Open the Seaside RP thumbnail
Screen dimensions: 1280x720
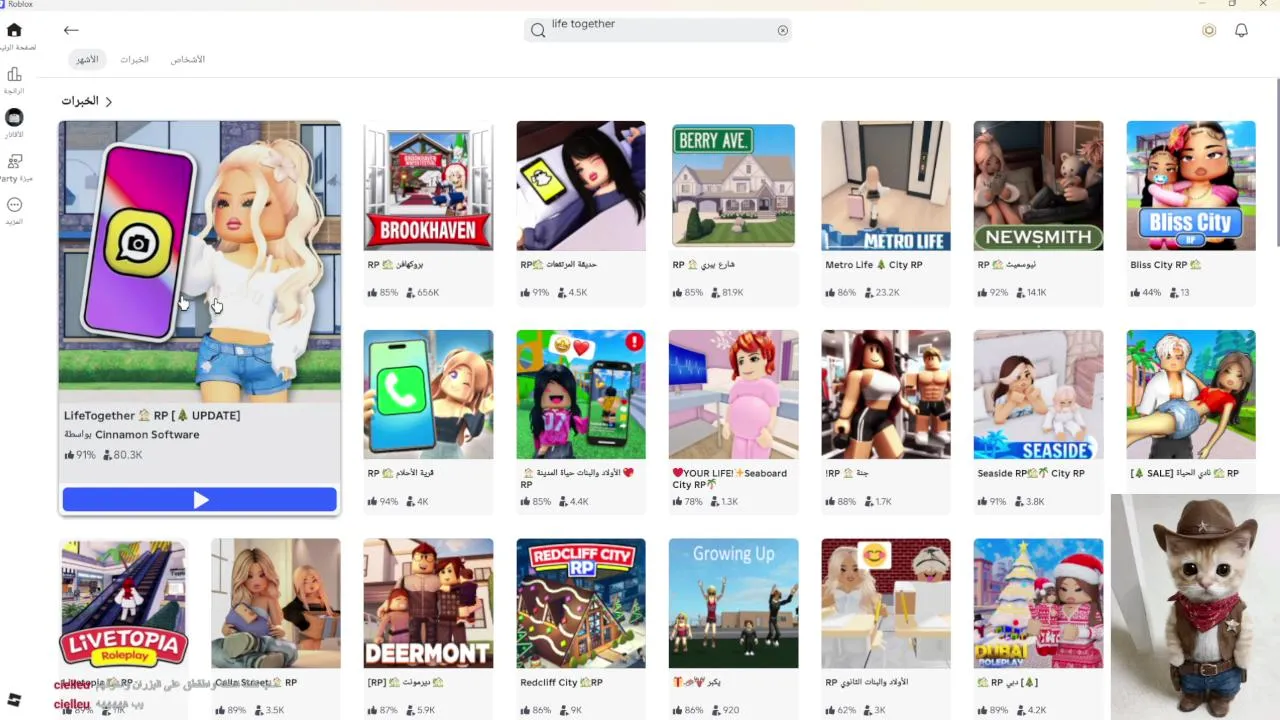[x=1039, y=395]
